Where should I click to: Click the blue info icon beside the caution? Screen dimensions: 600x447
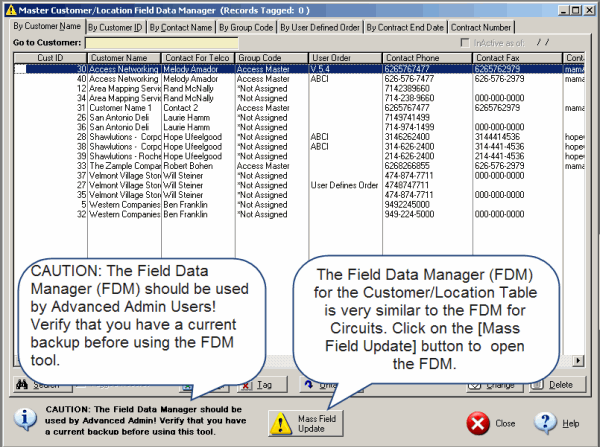pyautogui.click(x=25, y=419)
